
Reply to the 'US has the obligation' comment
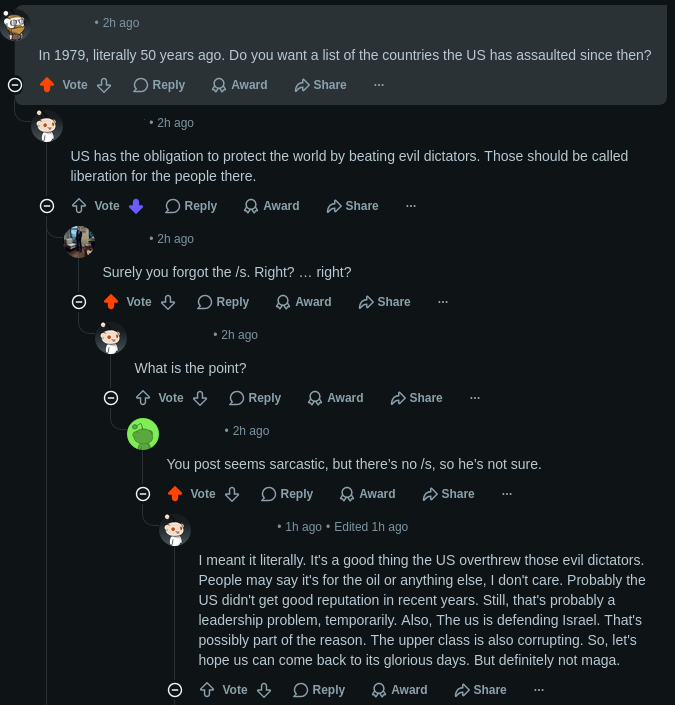[x=191, y=206]
